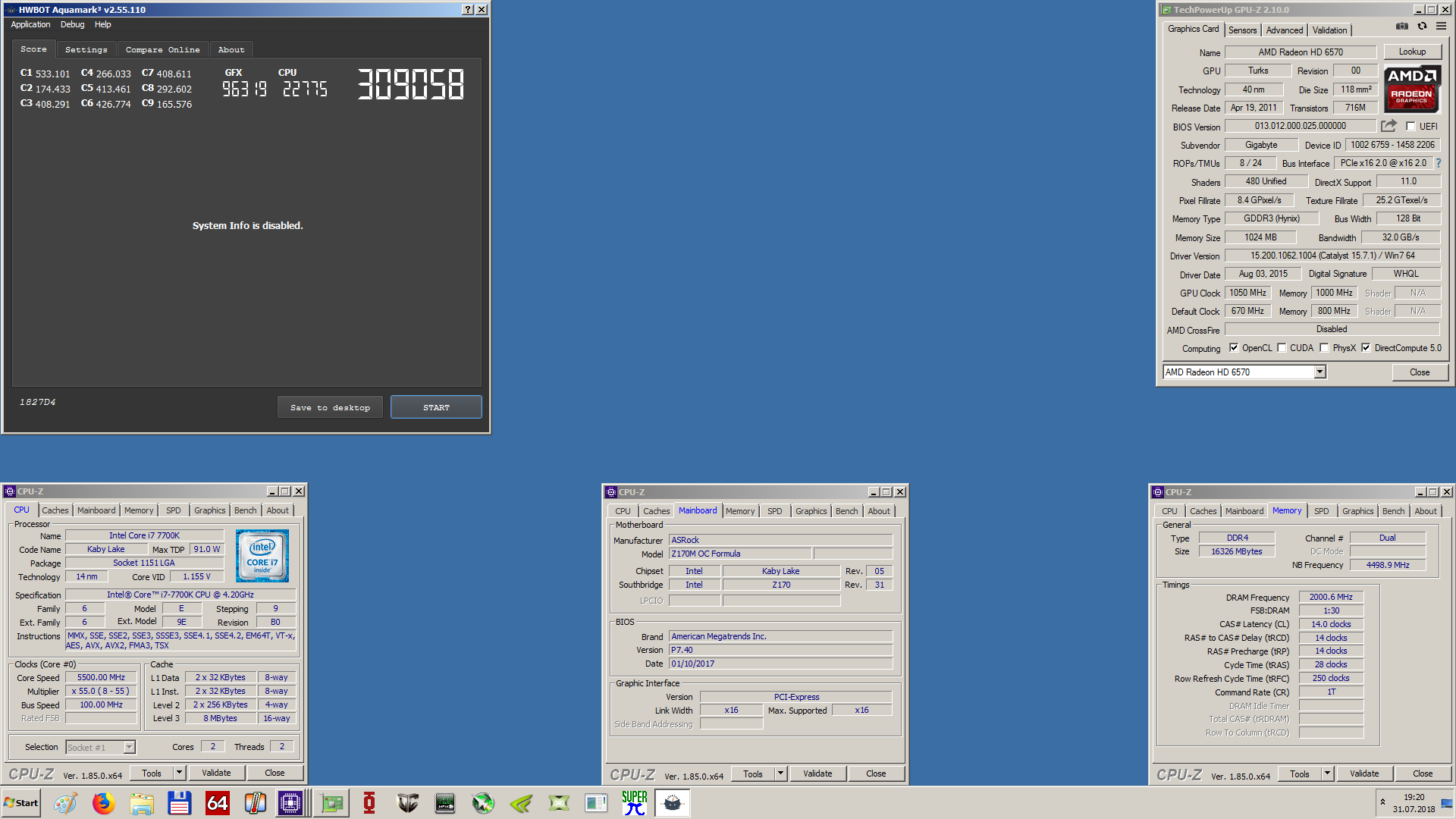Click the Bus Interface question mark icon
Viewport: 1456px width, 819px height.
1438,163
